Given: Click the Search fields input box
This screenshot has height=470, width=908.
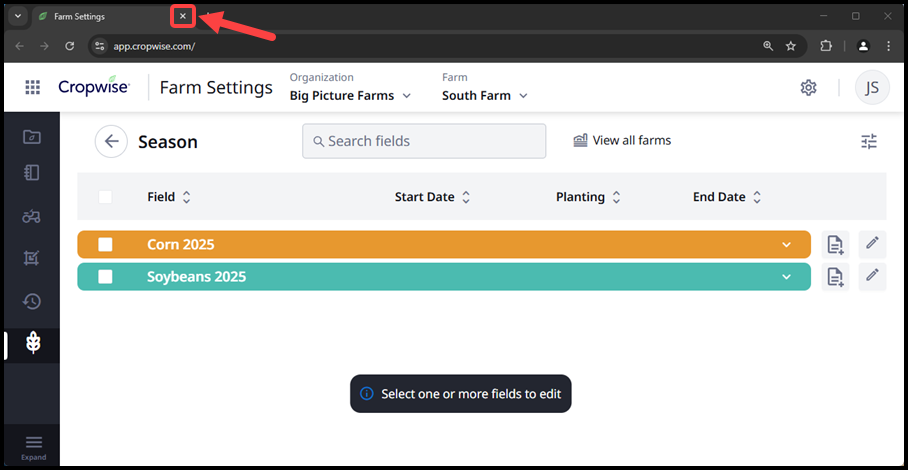Looking at the screenshot, I should (x=424, y=141).
